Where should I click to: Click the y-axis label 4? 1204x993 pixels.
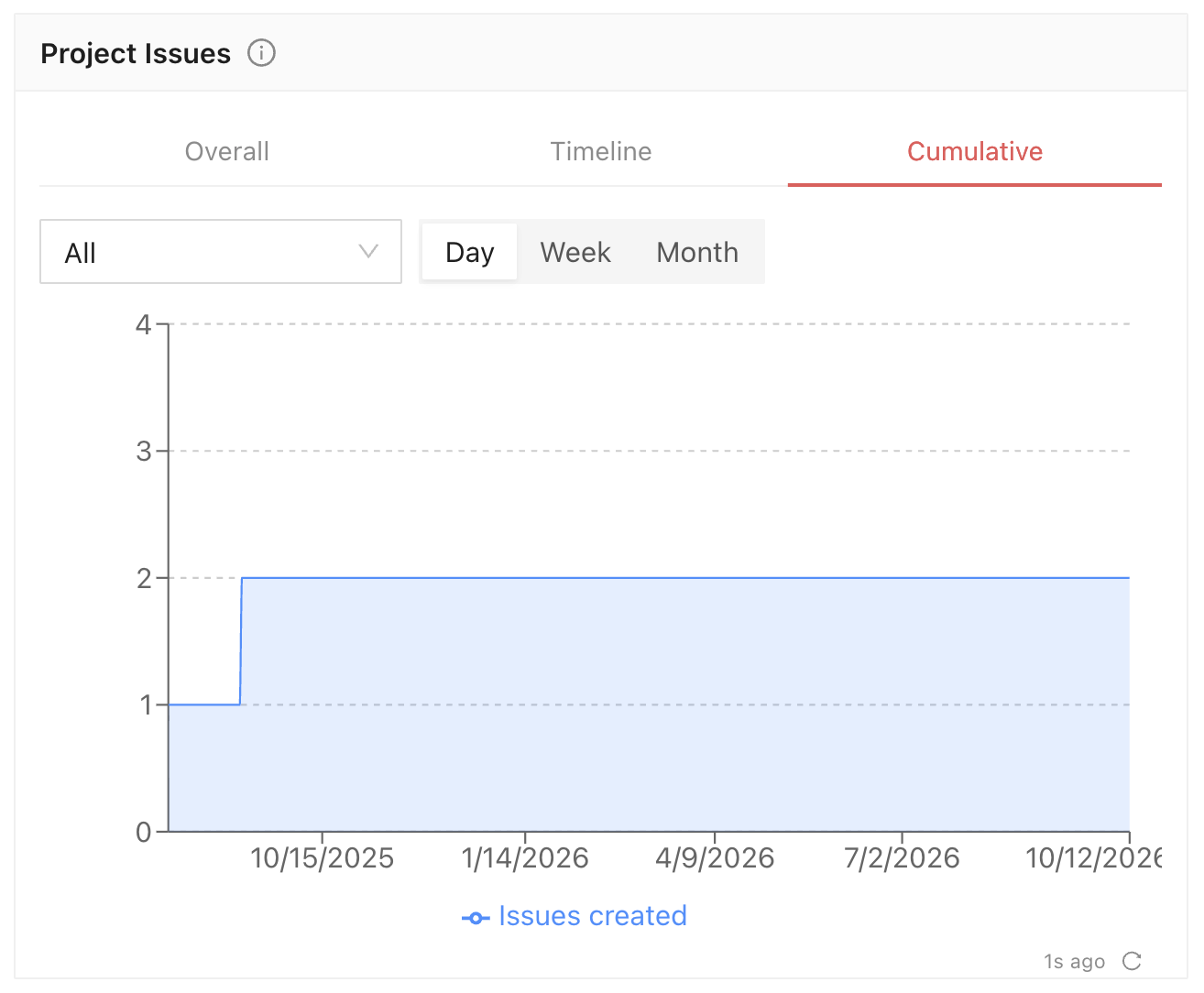(x=144, y=324)
